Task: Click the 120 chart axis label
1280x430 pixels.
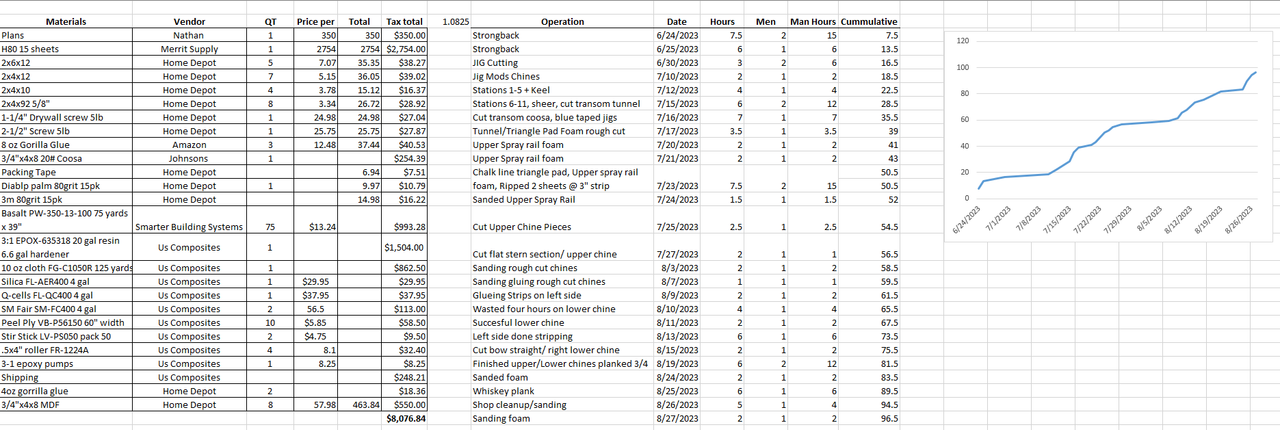Action: (x=964, y=41)
